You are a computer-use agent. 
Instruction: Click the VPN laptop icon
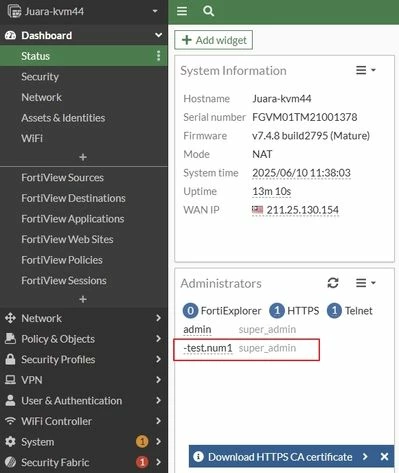pos(10,380)
